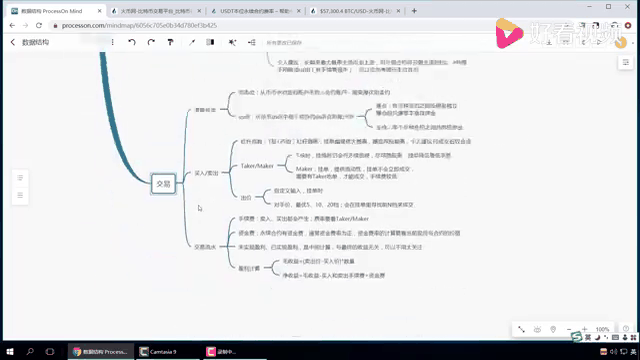Click the browser reload button

pos(39,25)
